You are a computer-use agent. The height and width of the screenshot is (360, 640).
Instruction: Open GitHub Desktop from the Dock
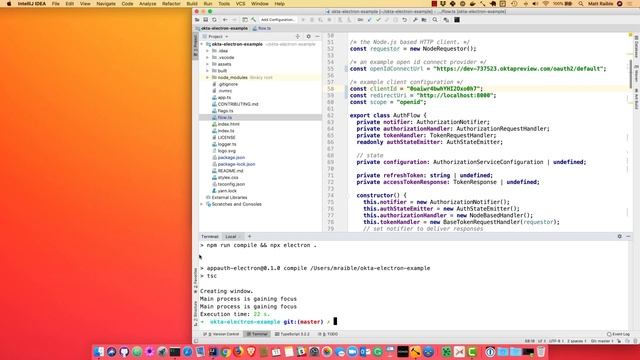(x=124, y=351)
